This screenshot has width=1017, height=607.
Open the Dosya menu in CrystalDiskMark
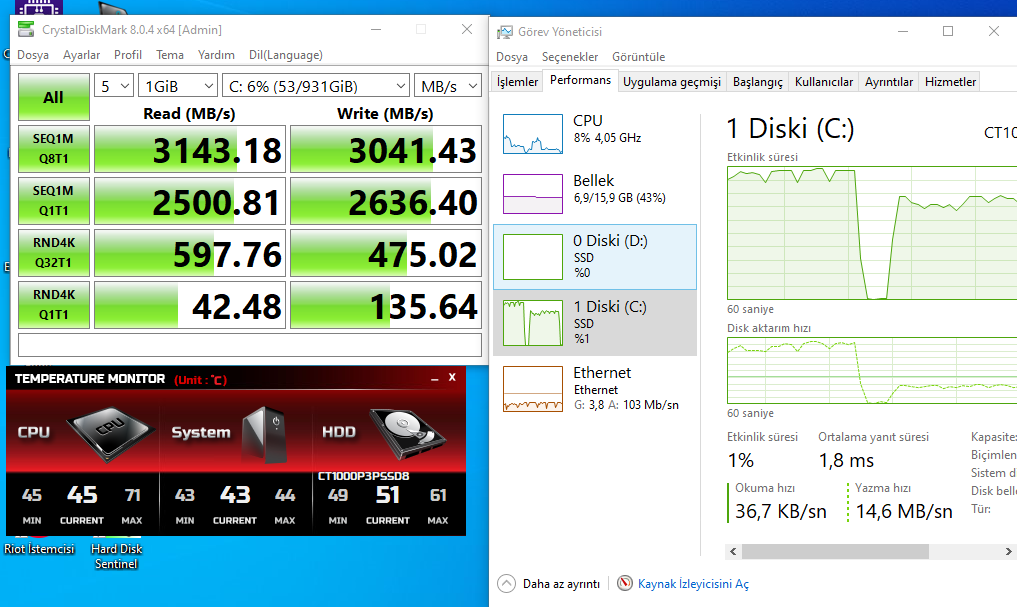tap(33, 55)
